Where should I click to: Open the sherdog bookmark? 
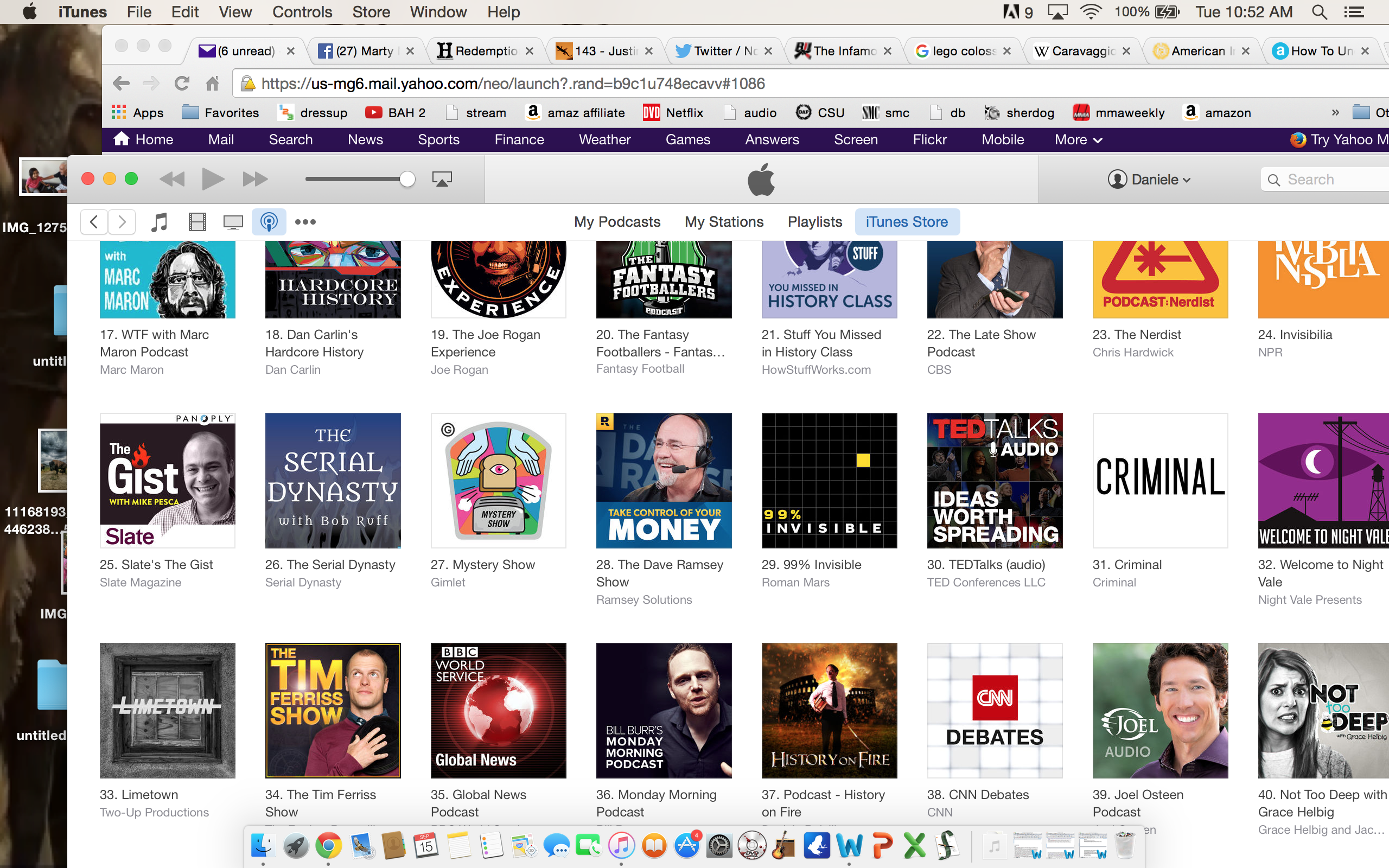1019,113
